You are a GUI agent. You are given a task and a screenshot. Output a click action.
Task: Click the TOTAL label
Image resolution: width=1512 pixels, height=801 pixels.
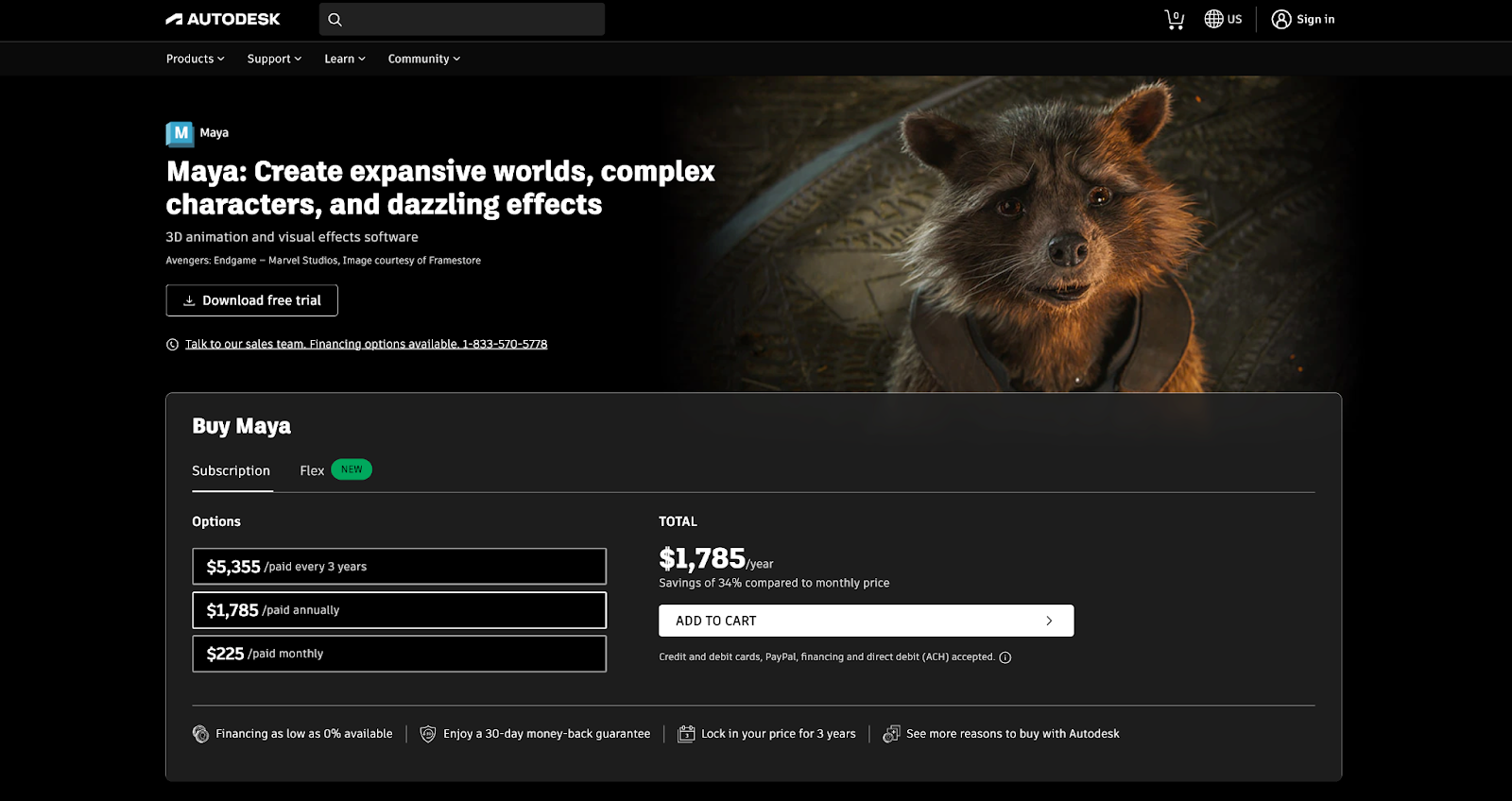click(x=679, y=521)
